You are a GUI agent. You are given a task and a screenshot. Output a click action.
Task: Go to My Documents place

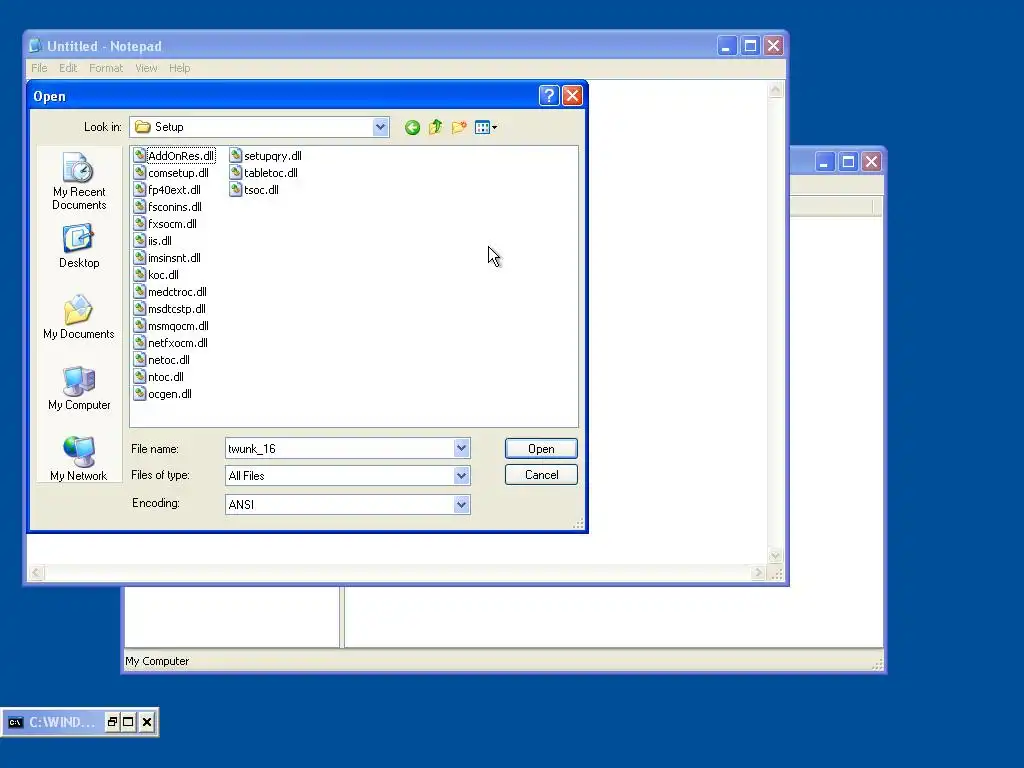[x=79, y=317]
